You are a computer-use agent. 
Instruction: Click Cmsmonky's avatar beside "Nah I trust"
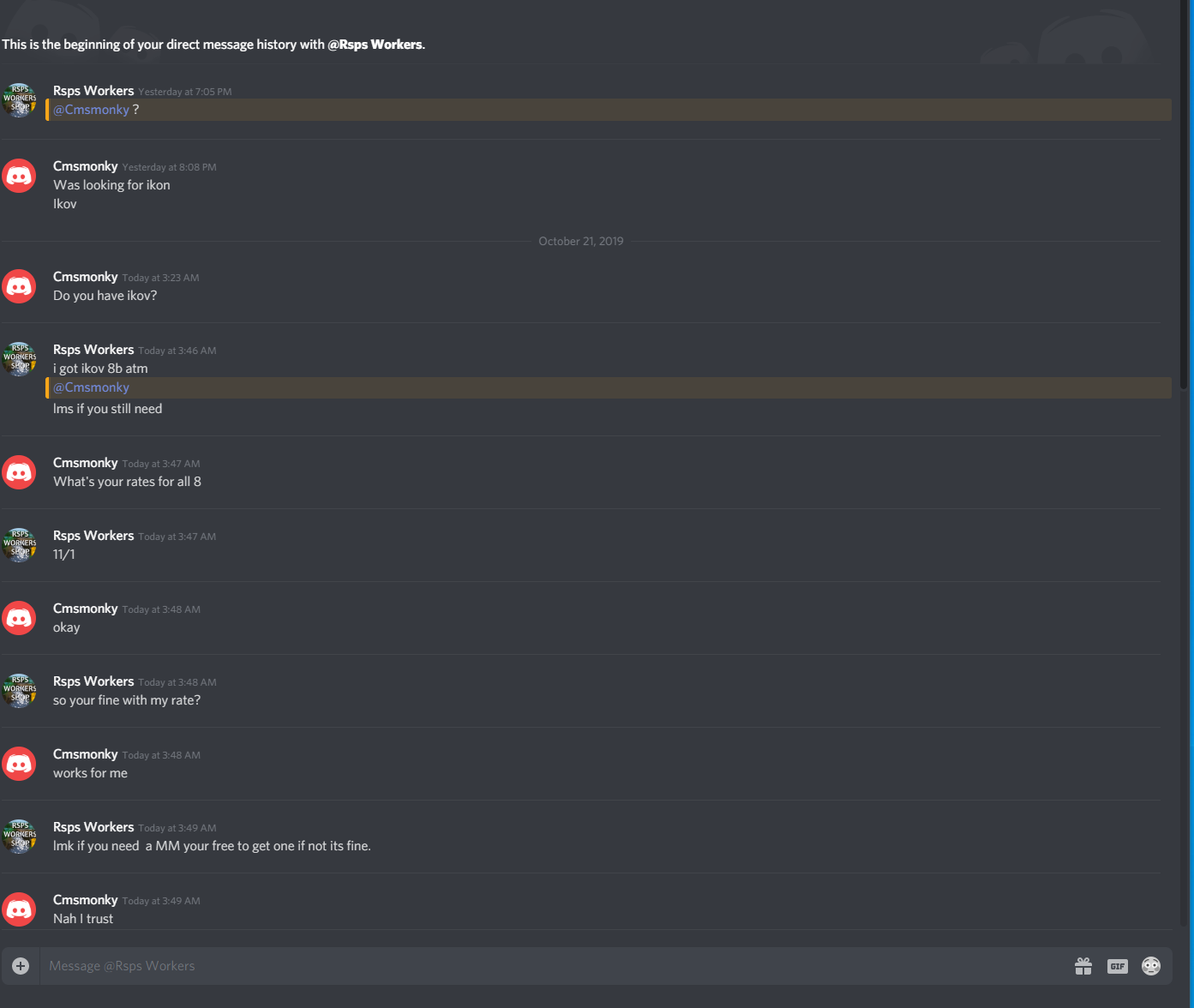(19, 909)
